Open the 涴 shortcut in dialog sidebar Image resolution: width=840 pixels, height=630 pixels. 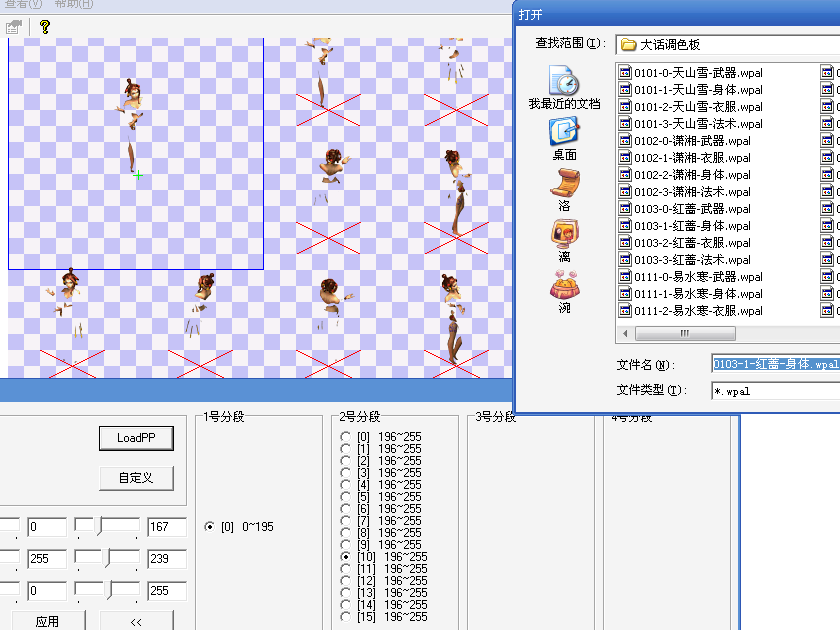click(564, 292)
